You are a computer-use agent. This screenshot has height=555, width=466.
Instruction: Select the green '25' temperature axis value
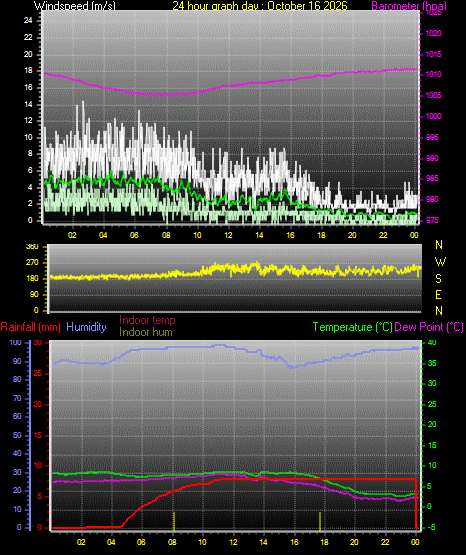pos(432,404)
